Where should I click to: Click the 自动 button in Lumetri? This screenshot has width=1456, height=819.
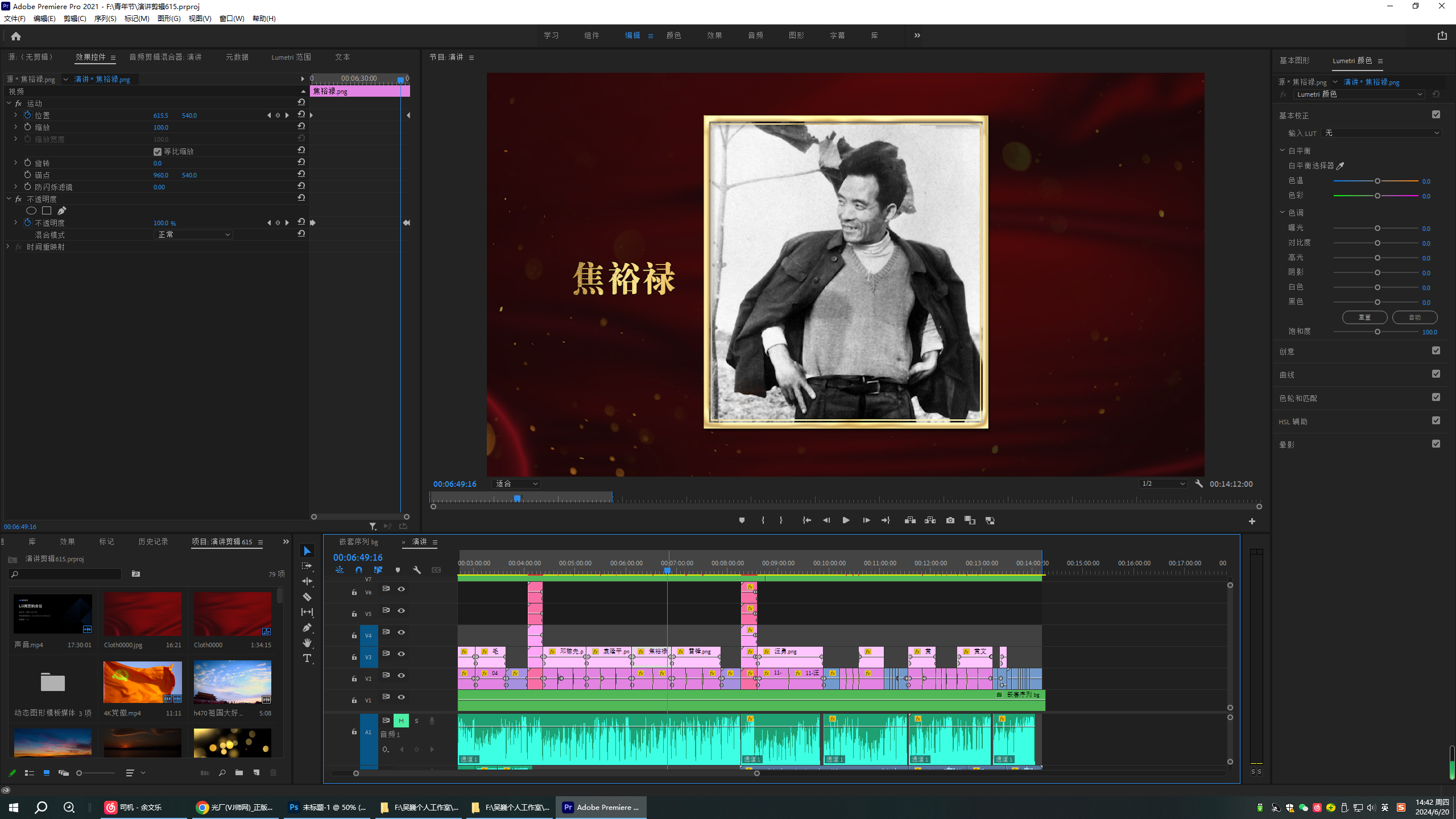click(1414, 317)
